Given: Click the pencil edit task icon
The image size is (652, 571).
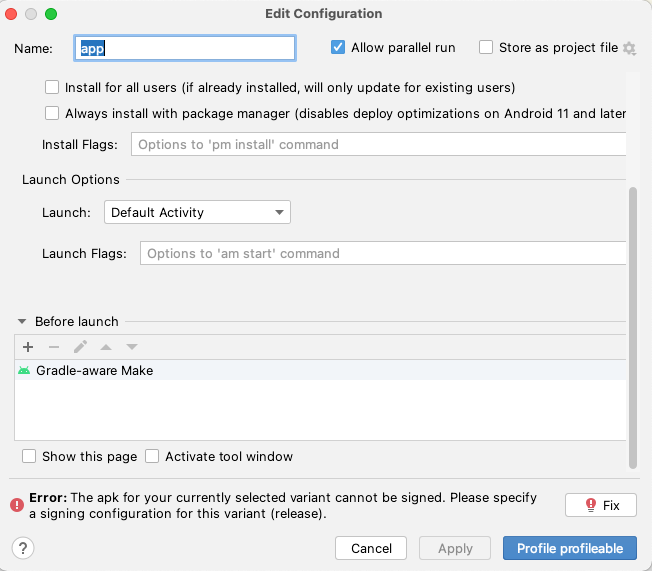Looking at the screenshot, I should click(x=80, y=347).
